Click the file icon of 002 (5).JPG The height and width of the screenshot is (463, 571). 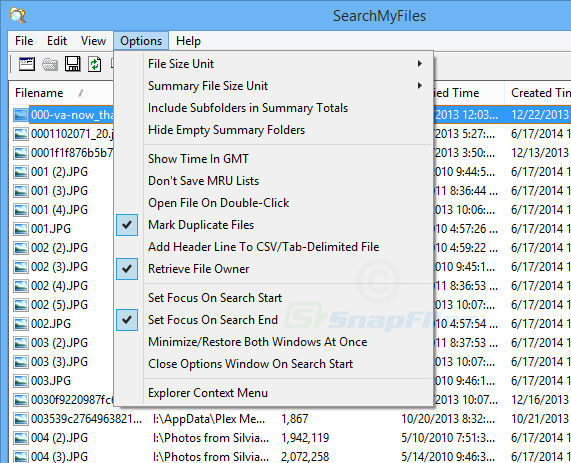21,305
